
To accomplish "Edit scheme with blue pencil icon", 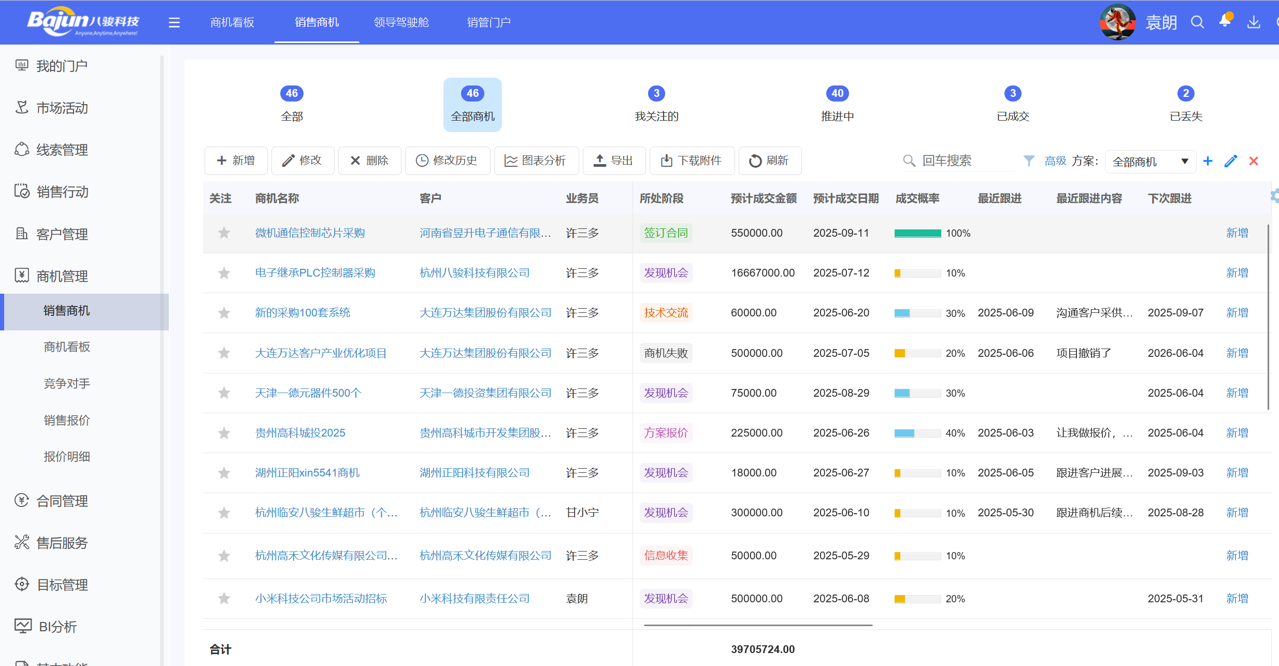I will [x=1231, y=161].
